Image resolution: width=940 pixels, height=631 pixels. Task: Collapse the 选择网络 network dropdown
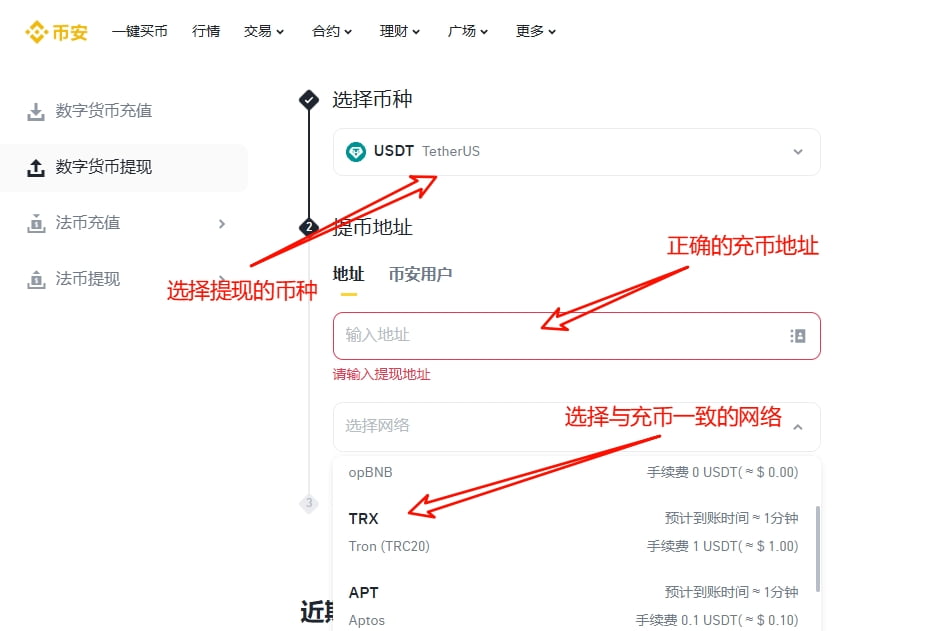pyautogui.click(x=797, y=427)
